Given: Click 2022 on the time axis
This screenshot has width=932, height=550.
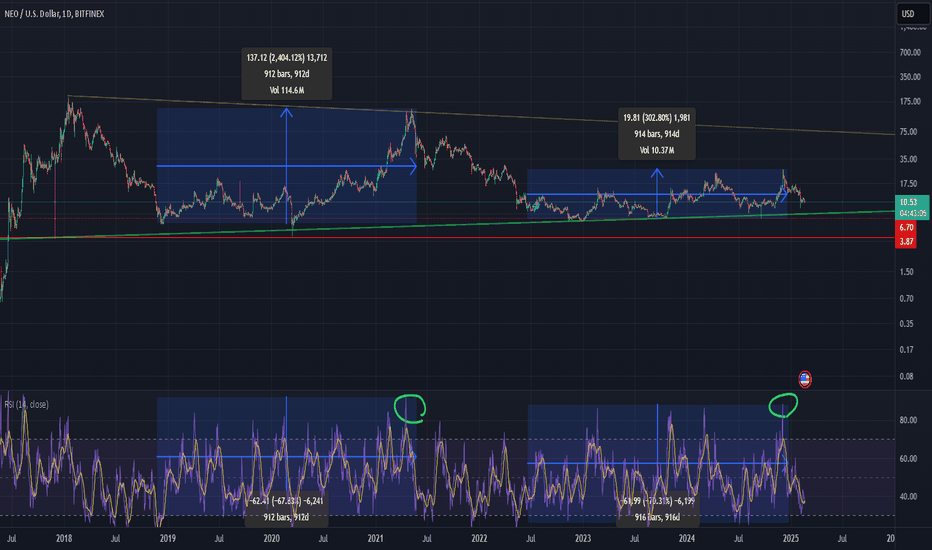Looking at the screenshot, I should point(479,539).
